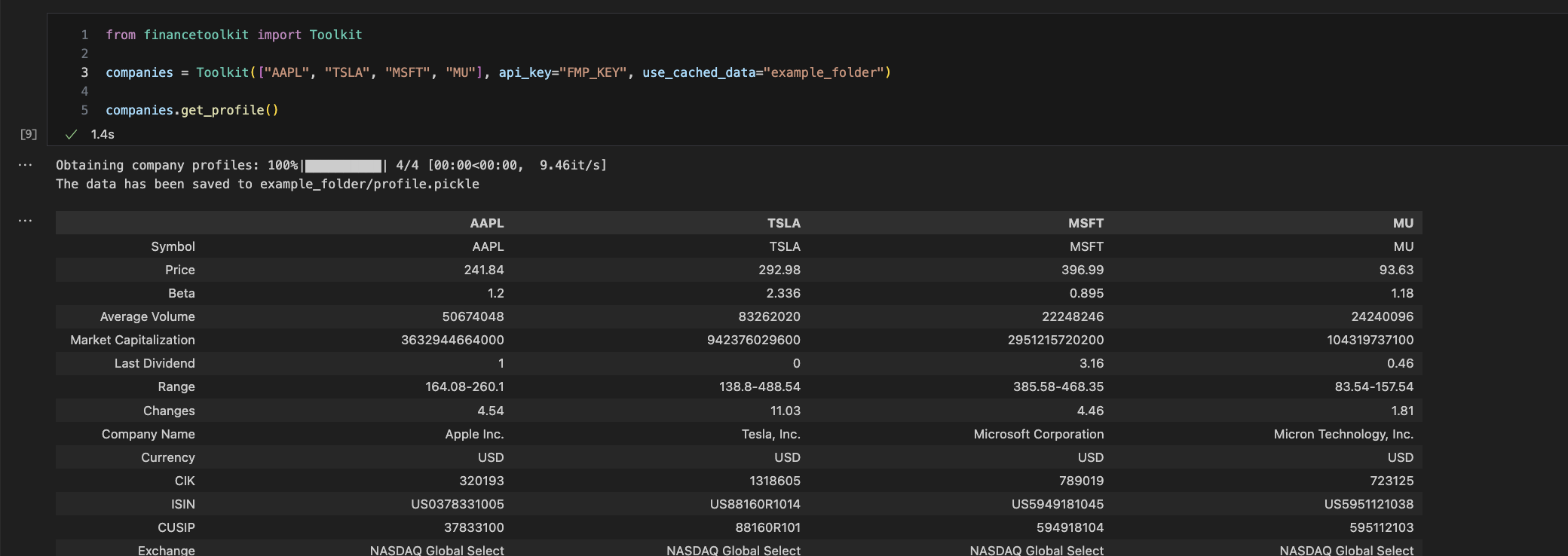Click TSLA CIK value 1318605
The image size is (1568, 556).
click(775, 481)
